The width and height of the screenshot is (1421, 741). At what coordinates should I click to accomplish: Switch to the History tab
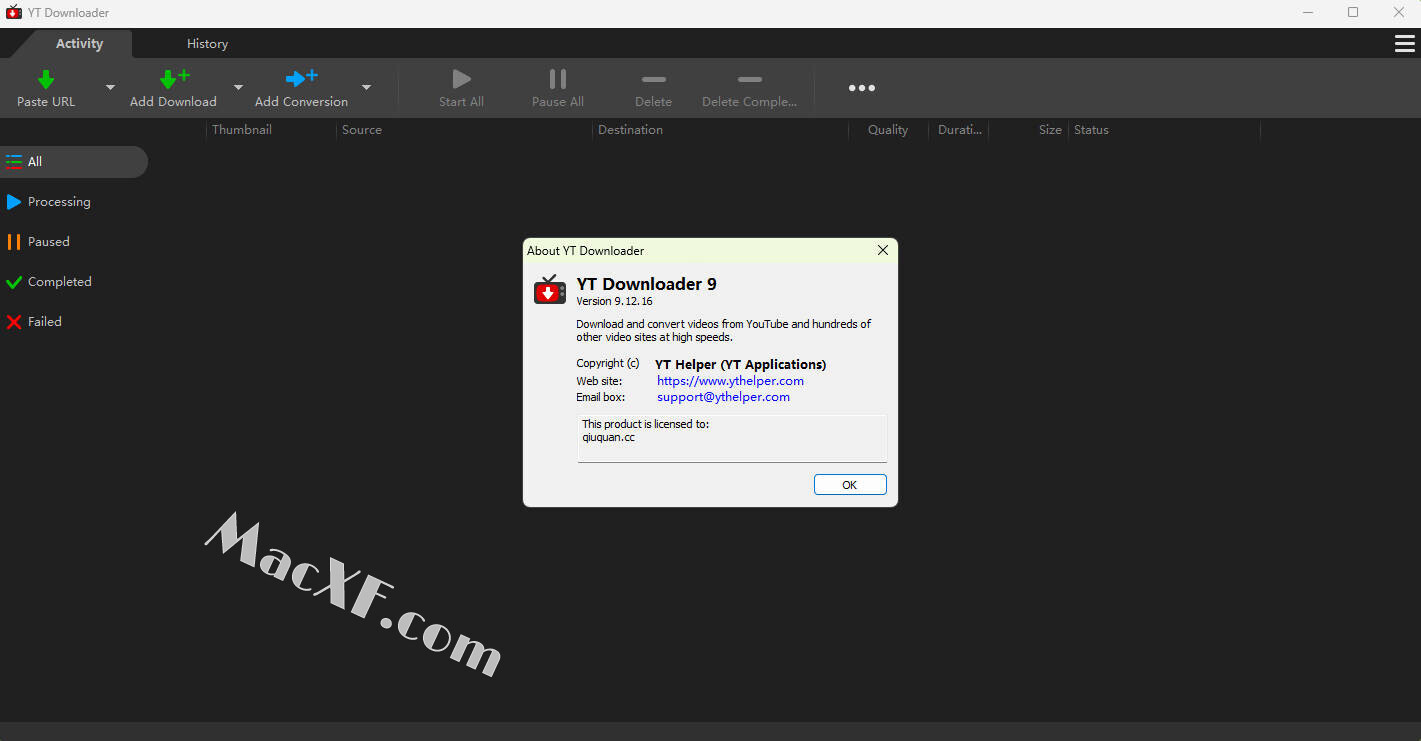tap(207, 43)
